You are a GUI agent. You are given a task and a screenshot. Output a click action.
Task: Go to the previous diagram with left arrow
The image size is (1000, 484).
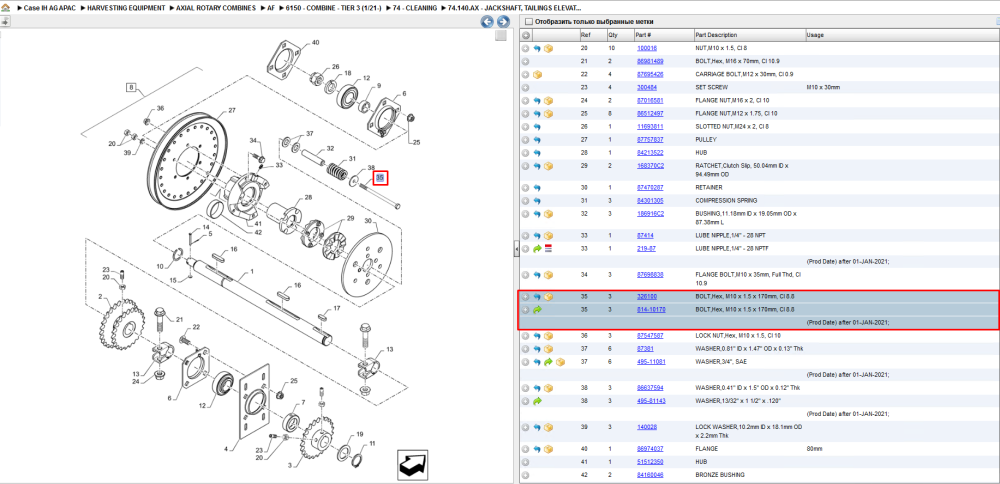(487, 22)
